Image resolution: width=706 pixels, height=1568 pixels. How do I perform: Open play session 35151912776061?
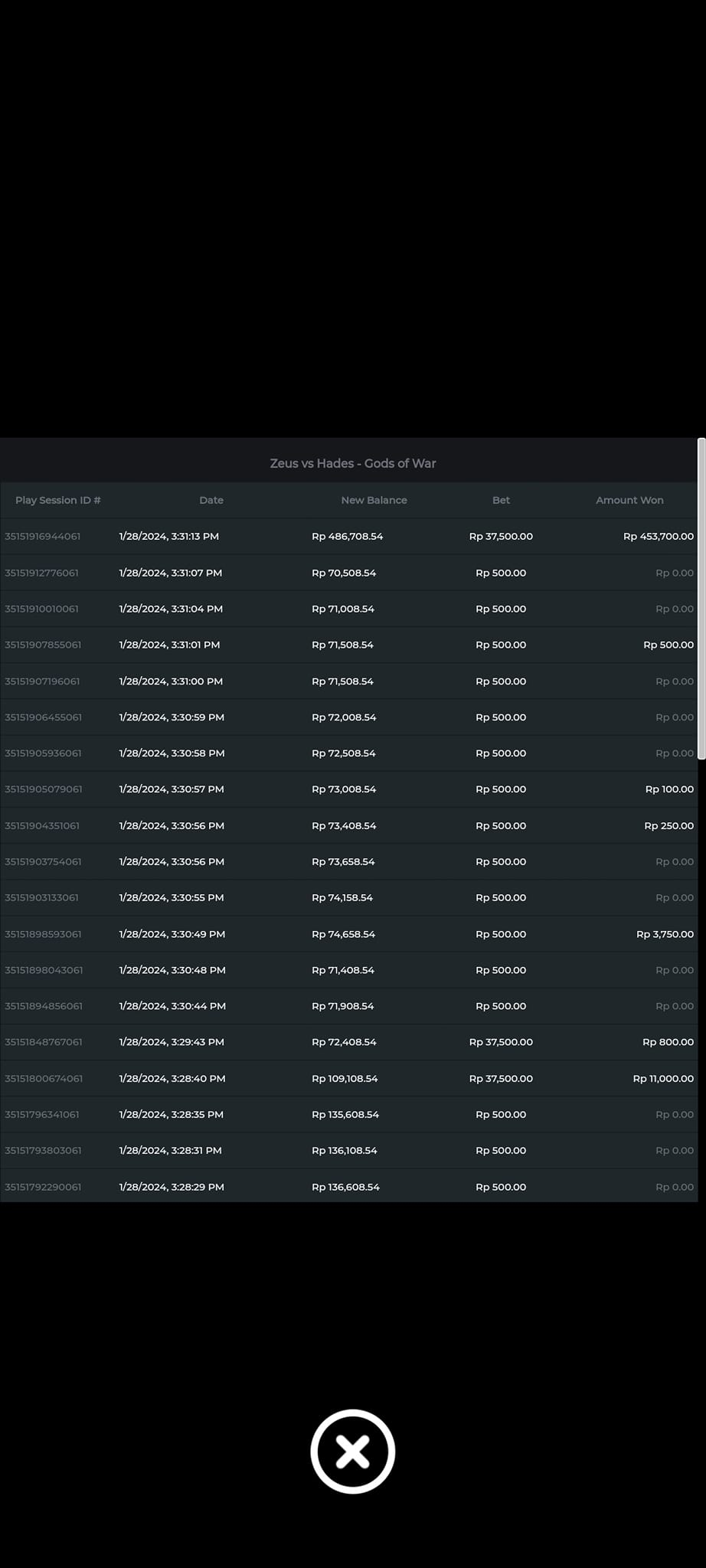(42, 573)
